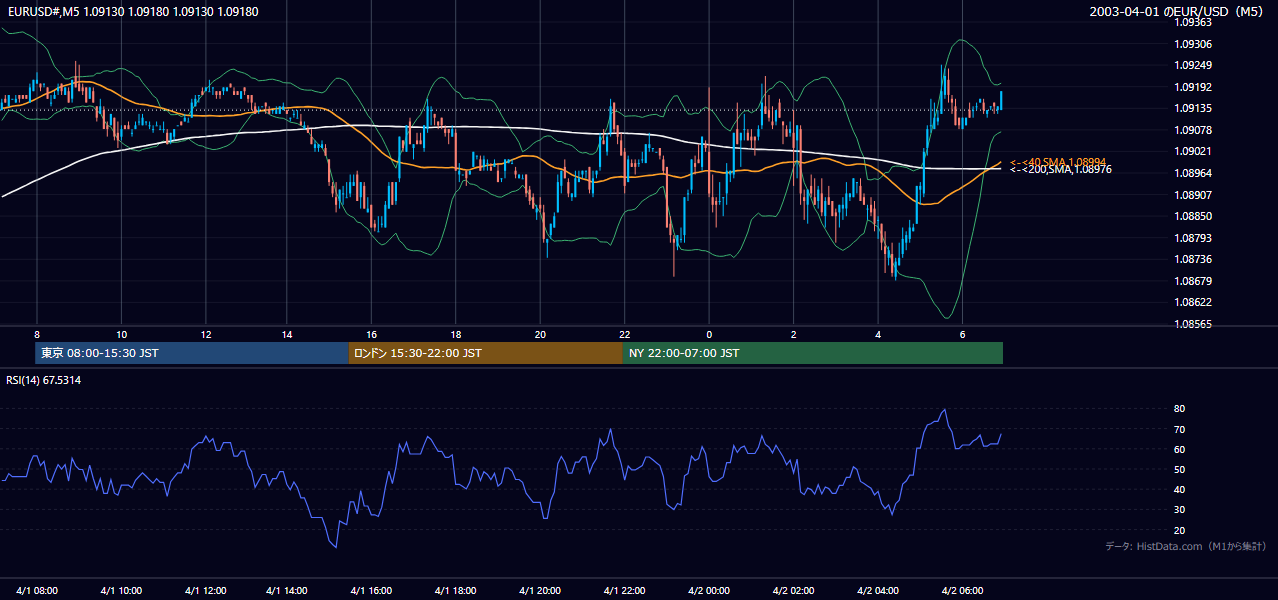The image size is (1278, 600).
Task: Click RSI scale value 60
Action: click(1179, 449)
